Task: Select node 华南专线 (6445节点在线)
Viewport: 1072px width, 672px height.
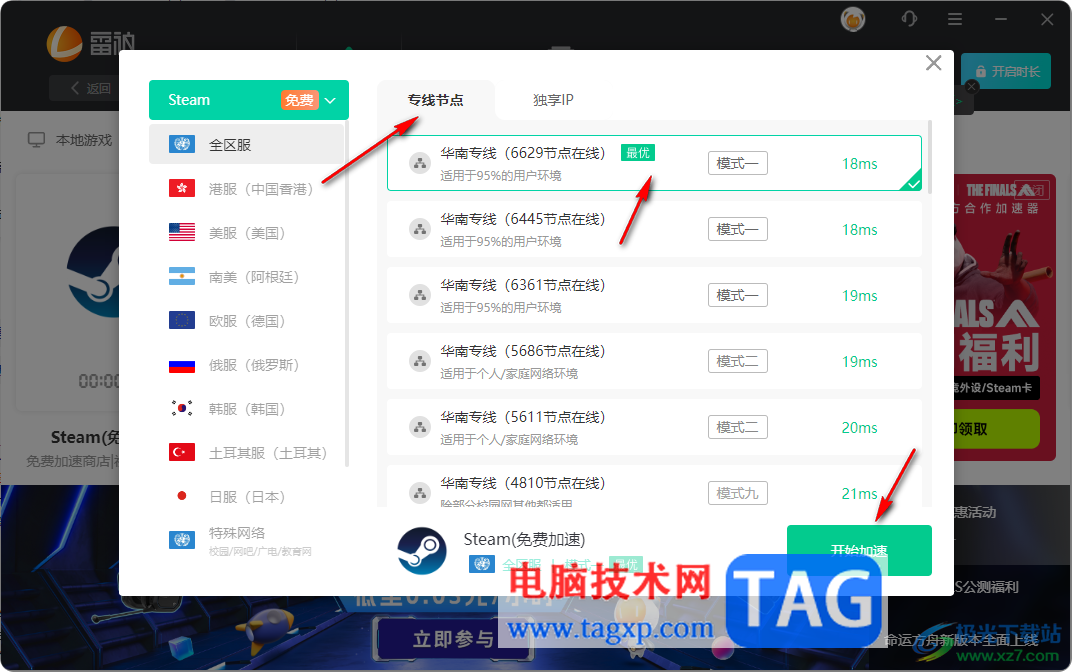Action: (654, 229)
